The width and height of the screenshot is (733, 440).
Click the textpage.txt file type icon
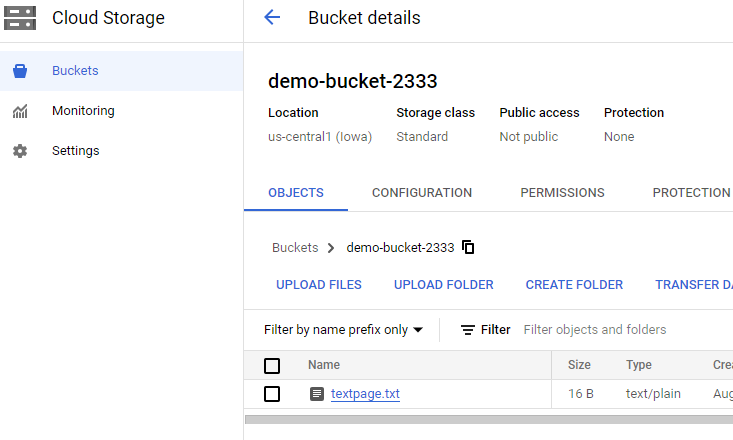coord(316,394)
